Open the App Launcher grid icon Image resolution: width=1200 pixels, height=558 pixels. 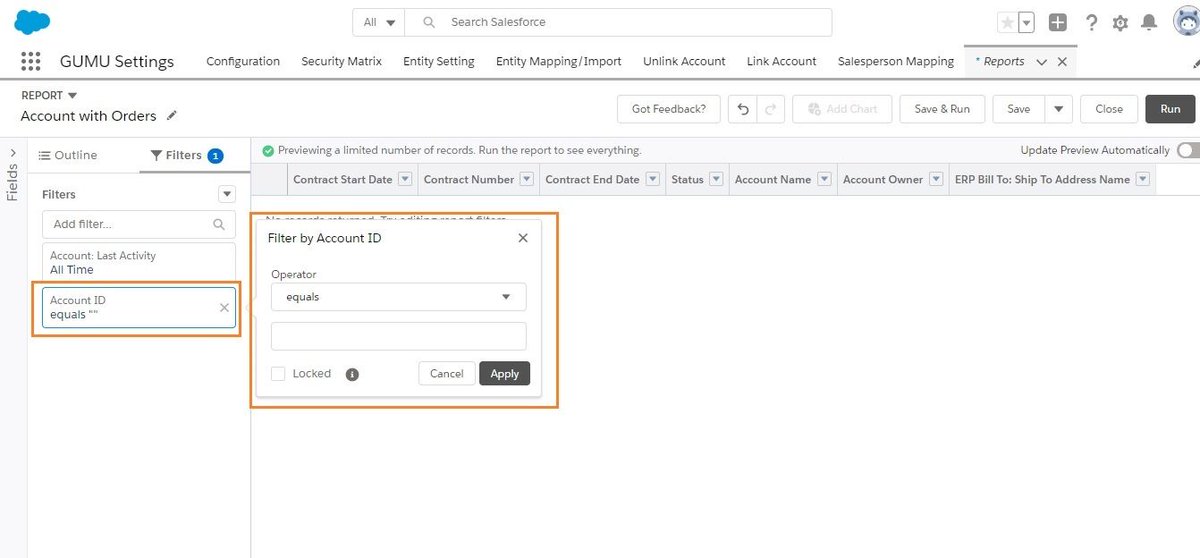tap(31, 61)
